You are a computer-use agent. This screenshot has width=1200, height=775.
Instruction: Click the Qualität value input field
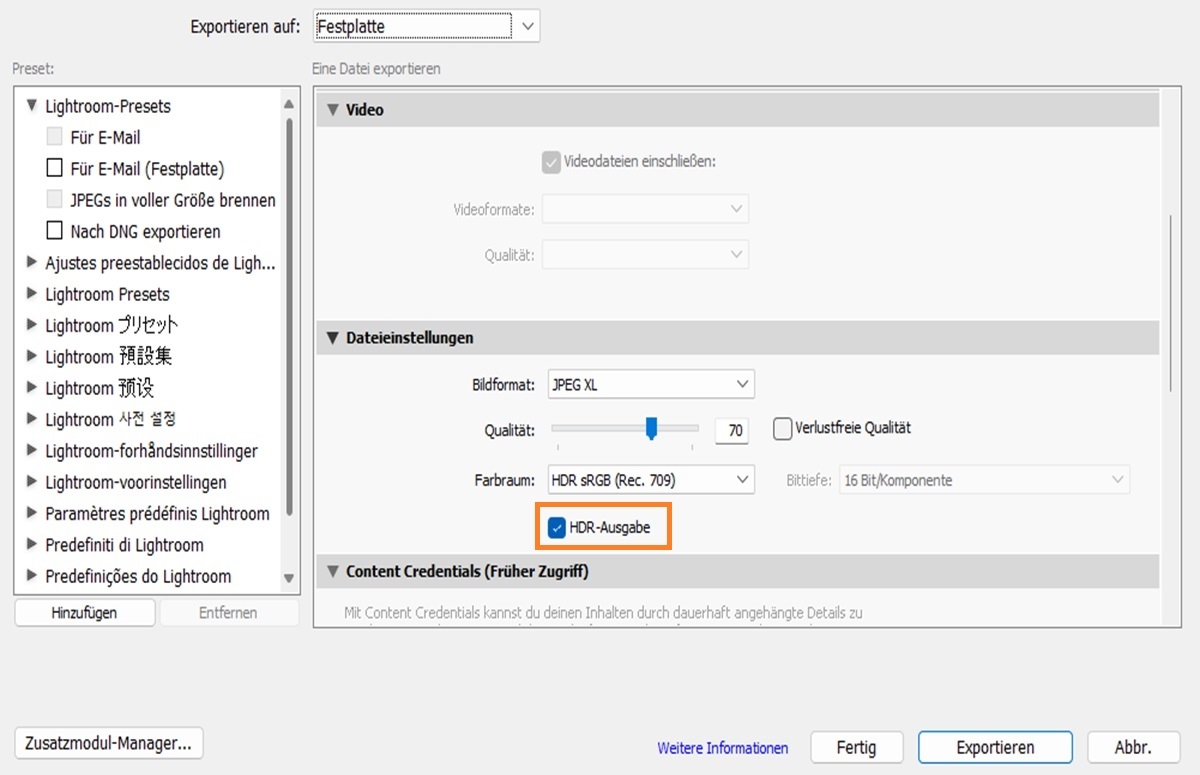[x=735, y=430]
